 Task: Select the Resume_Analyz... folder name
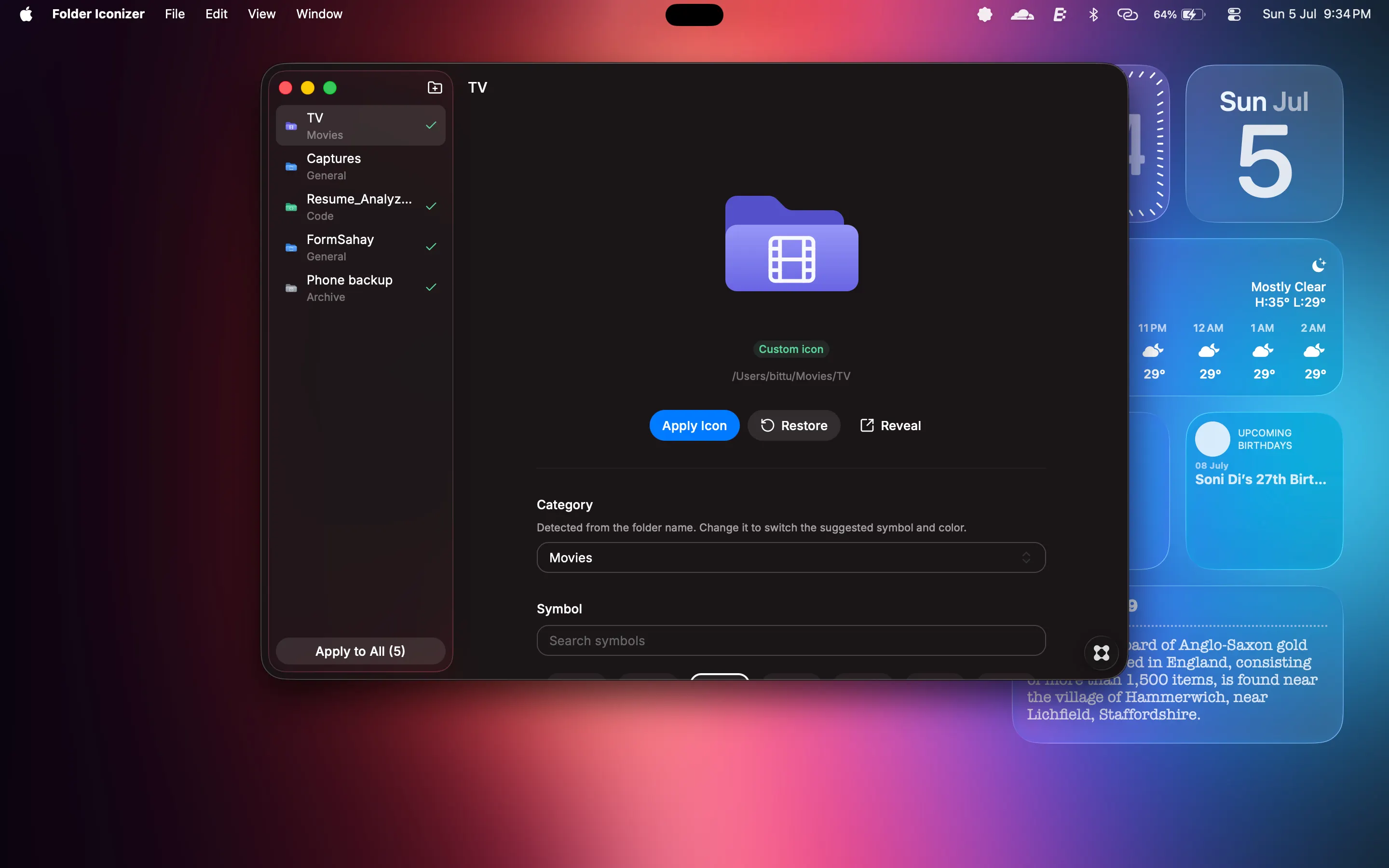[x=359, y=199]
